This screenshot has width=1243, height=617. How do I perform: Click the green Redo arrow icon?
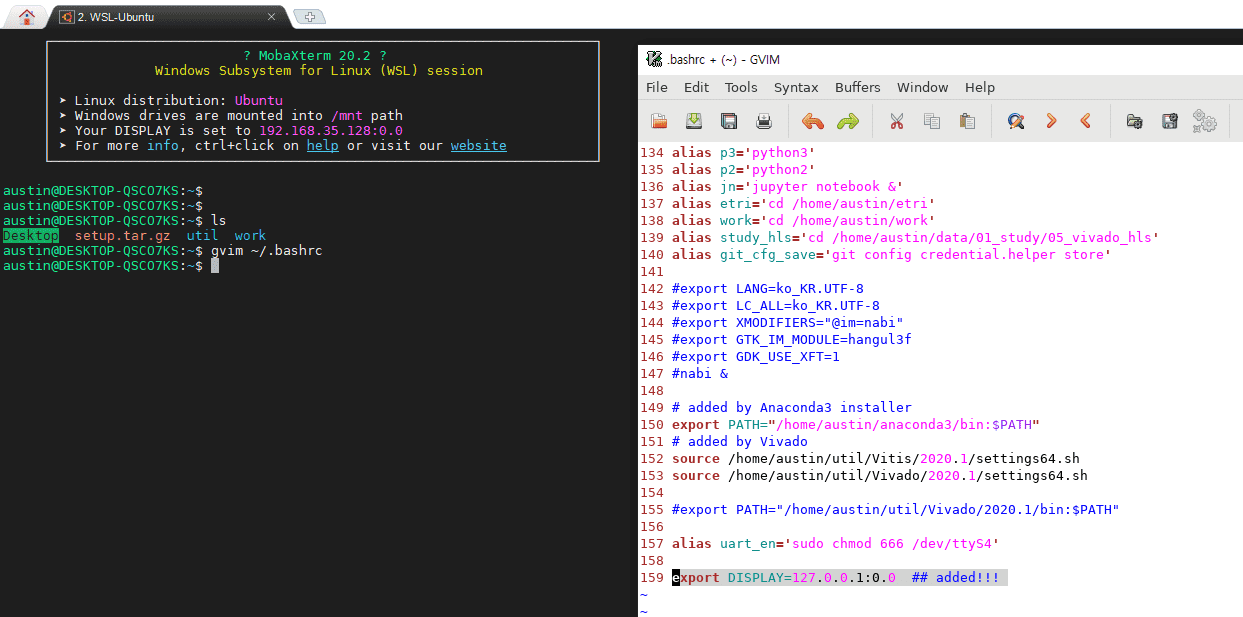[x=848, y=121]
